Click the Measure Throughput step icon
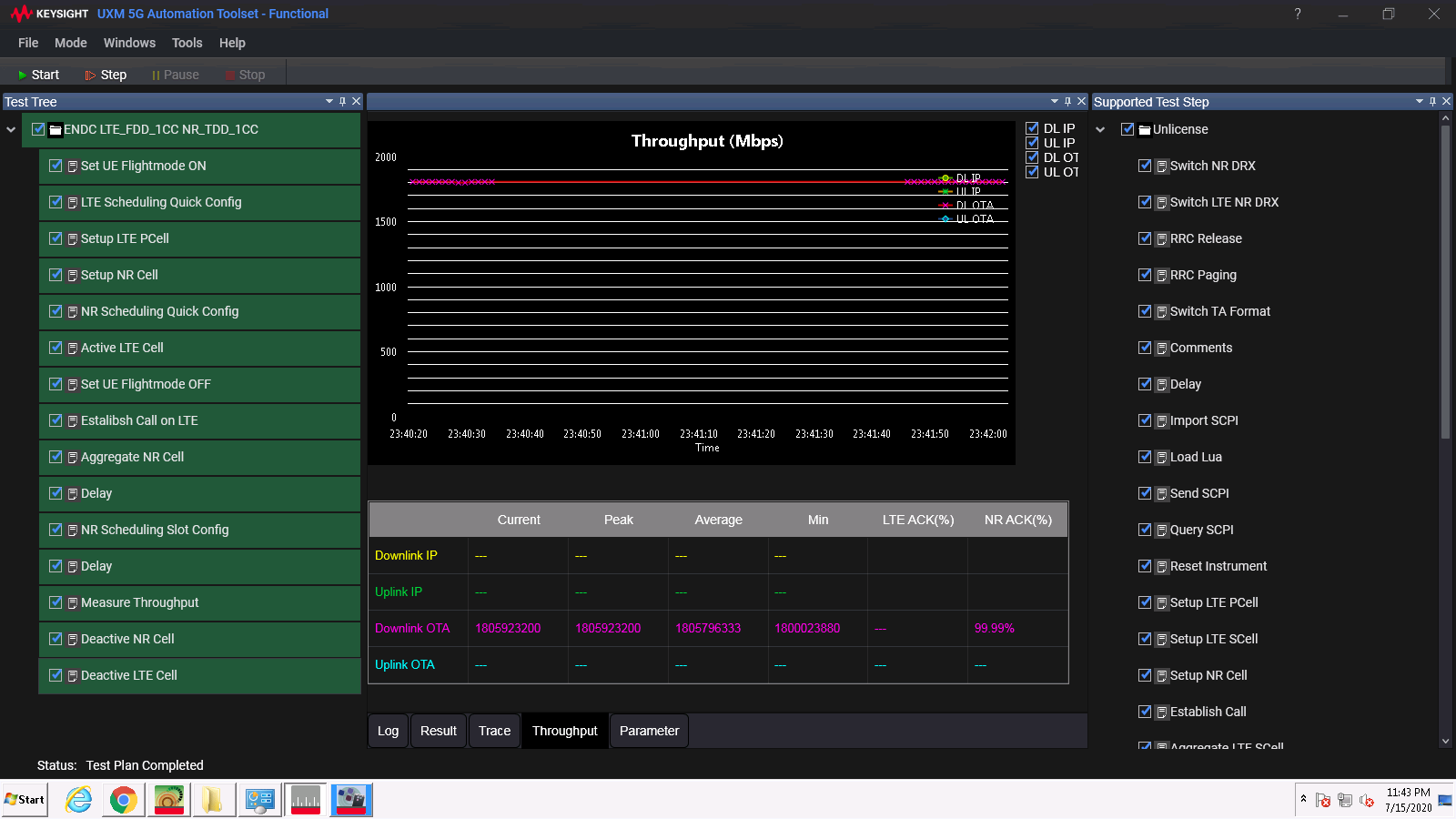The image size is (1456, 819). pos(73,603)
